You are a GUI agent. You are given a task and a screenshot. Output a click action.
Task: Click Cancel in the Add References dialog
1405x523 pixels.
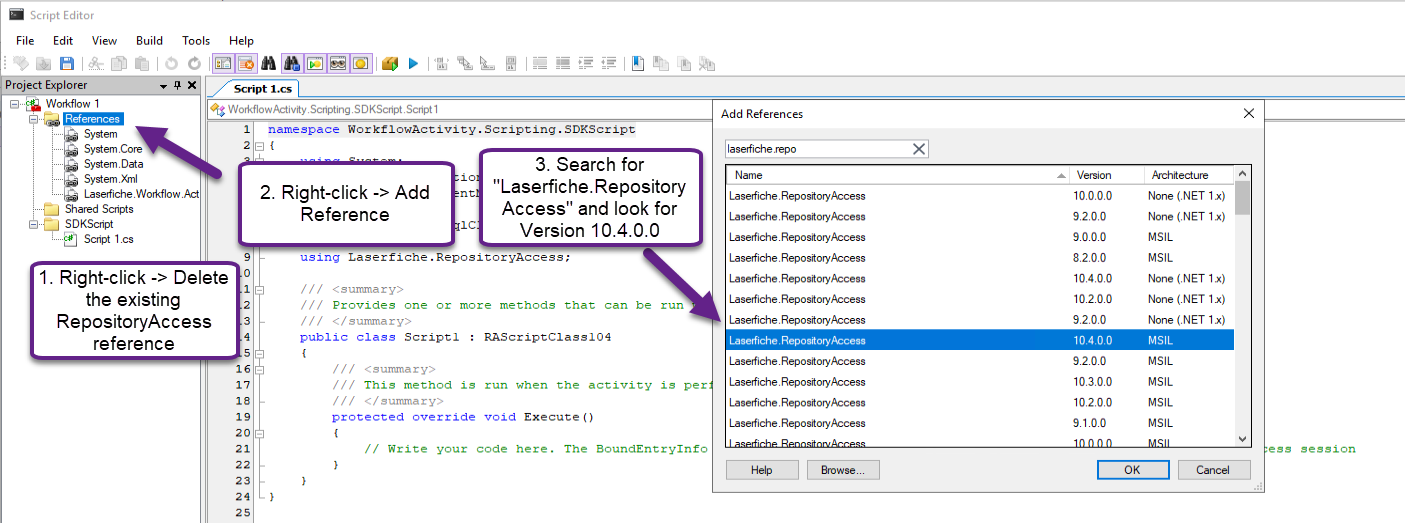(1213, 470)
